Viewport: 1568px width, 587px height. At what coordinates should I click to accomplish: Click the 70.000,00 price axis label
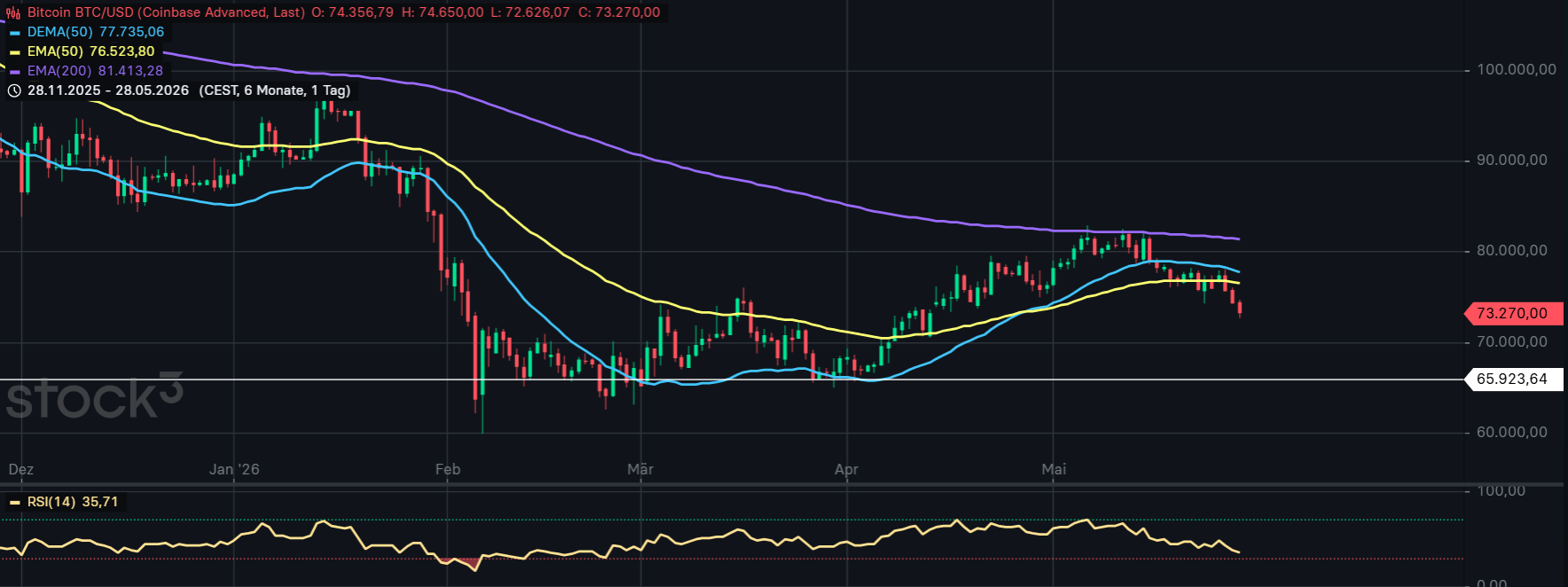[1511, 341]
